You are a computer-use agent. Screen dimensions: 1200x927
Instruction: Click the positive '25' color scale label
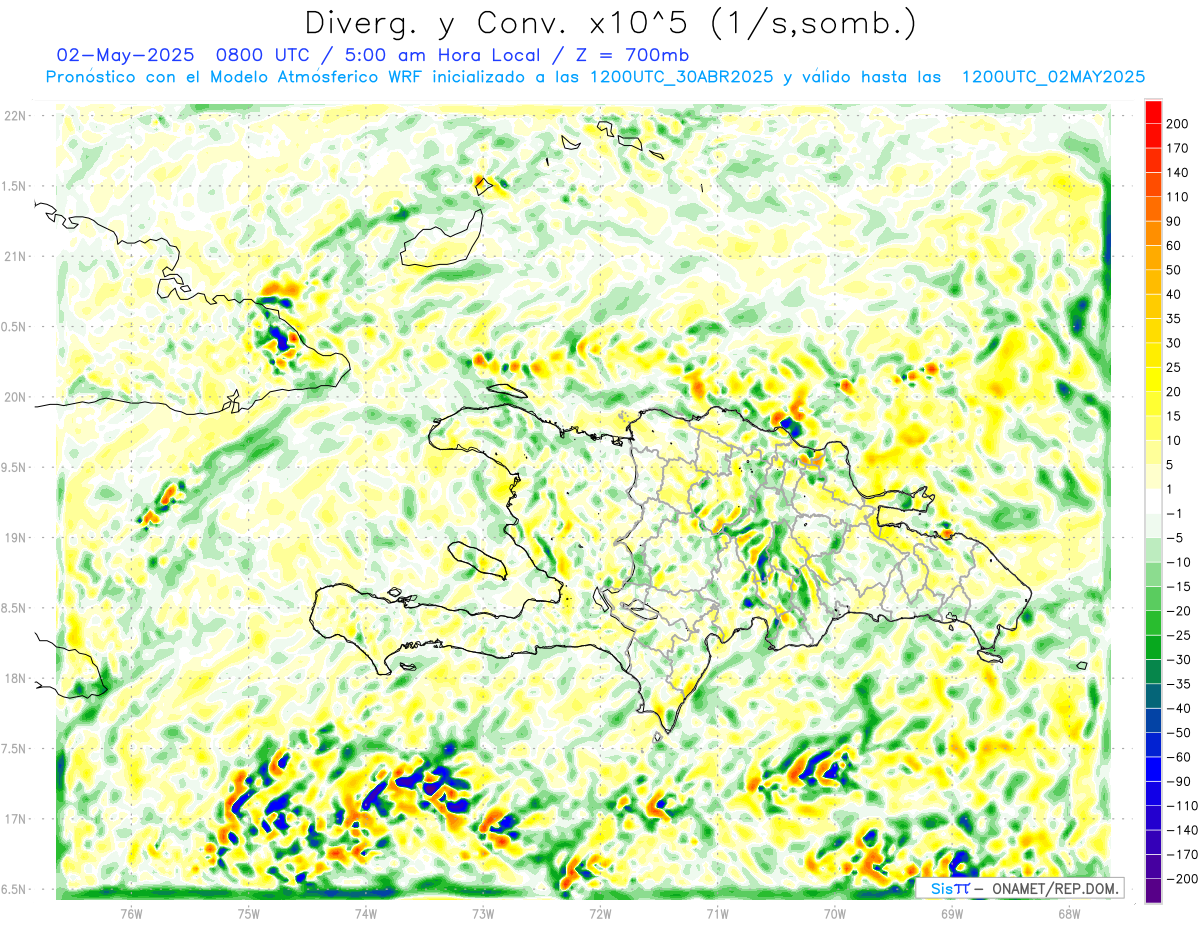1175,368
